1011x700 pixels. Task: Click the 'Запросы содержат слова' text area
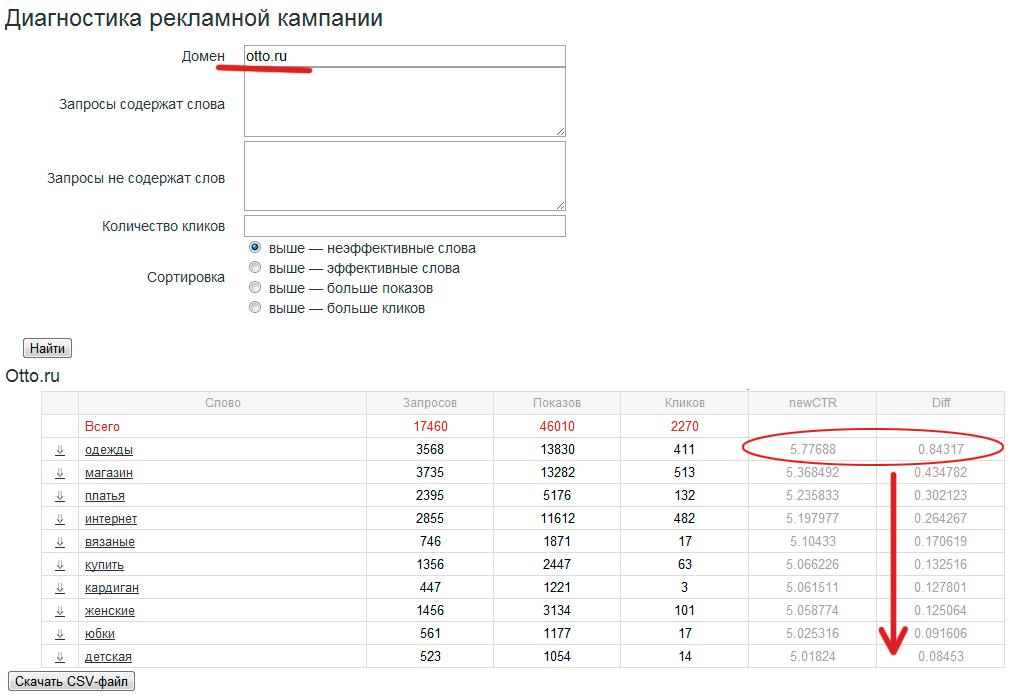tap(405, 102)
